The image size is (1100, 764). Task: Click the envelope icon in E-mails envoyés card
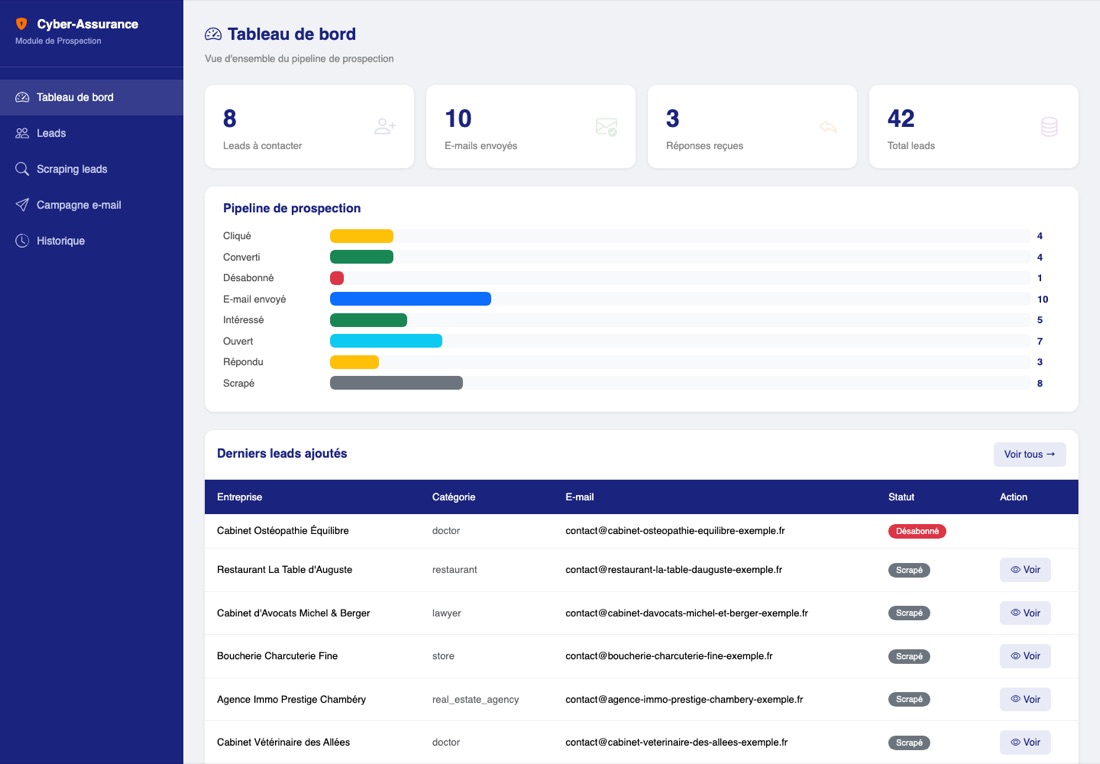606,127
